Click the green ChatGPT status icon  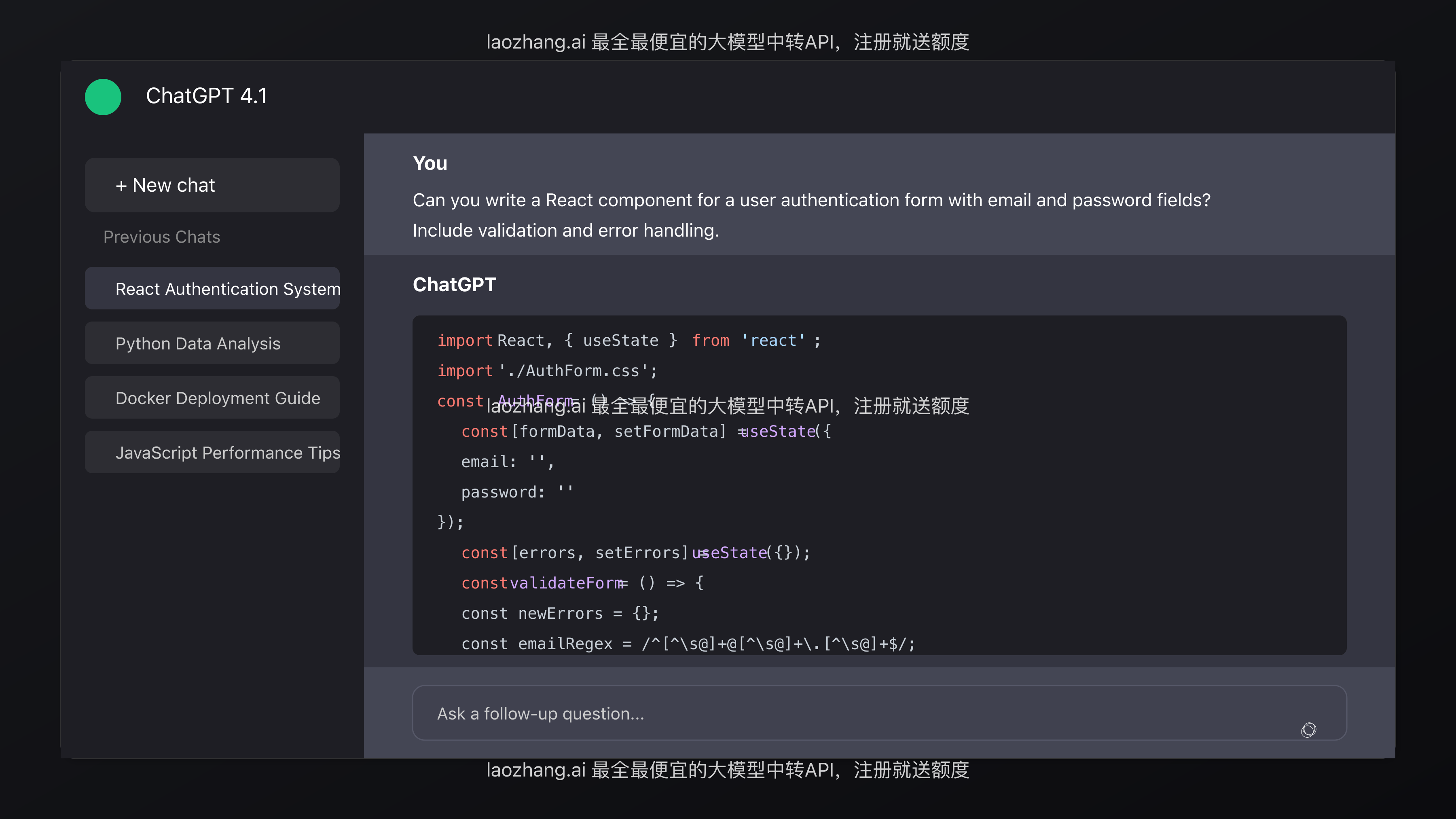(x=103, y=97)
